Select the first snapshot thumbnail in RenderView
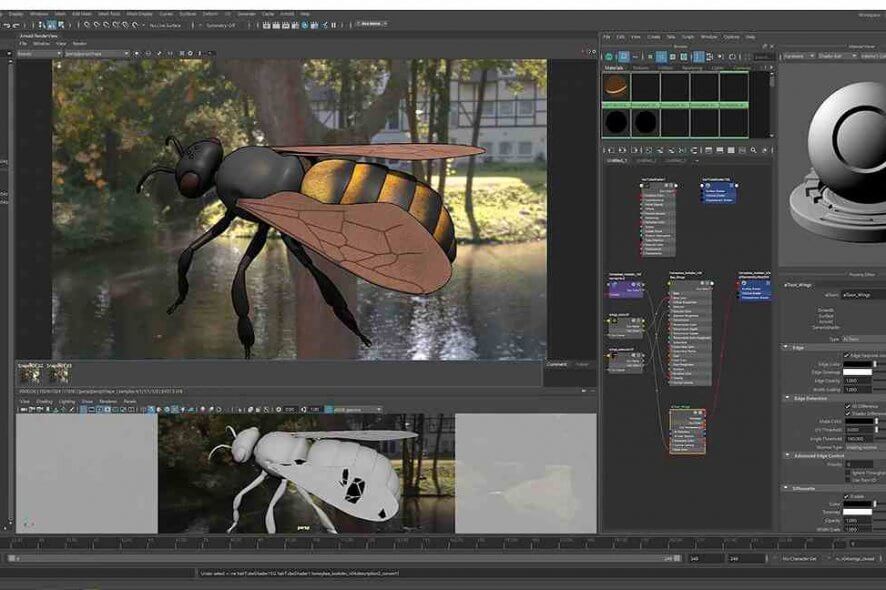The height and width of the screenshot is (590, 886). point(29,375)
